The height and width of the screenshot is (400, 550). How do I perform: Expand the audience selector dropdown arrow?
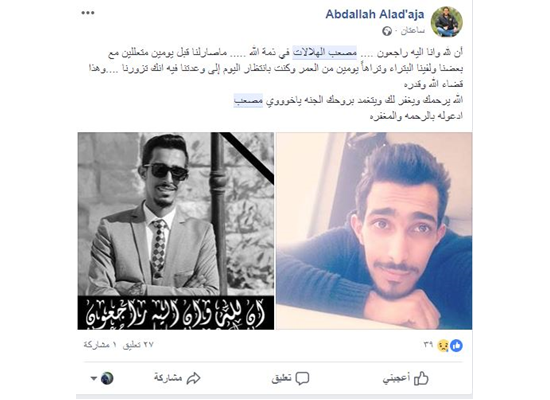[94, 379]
